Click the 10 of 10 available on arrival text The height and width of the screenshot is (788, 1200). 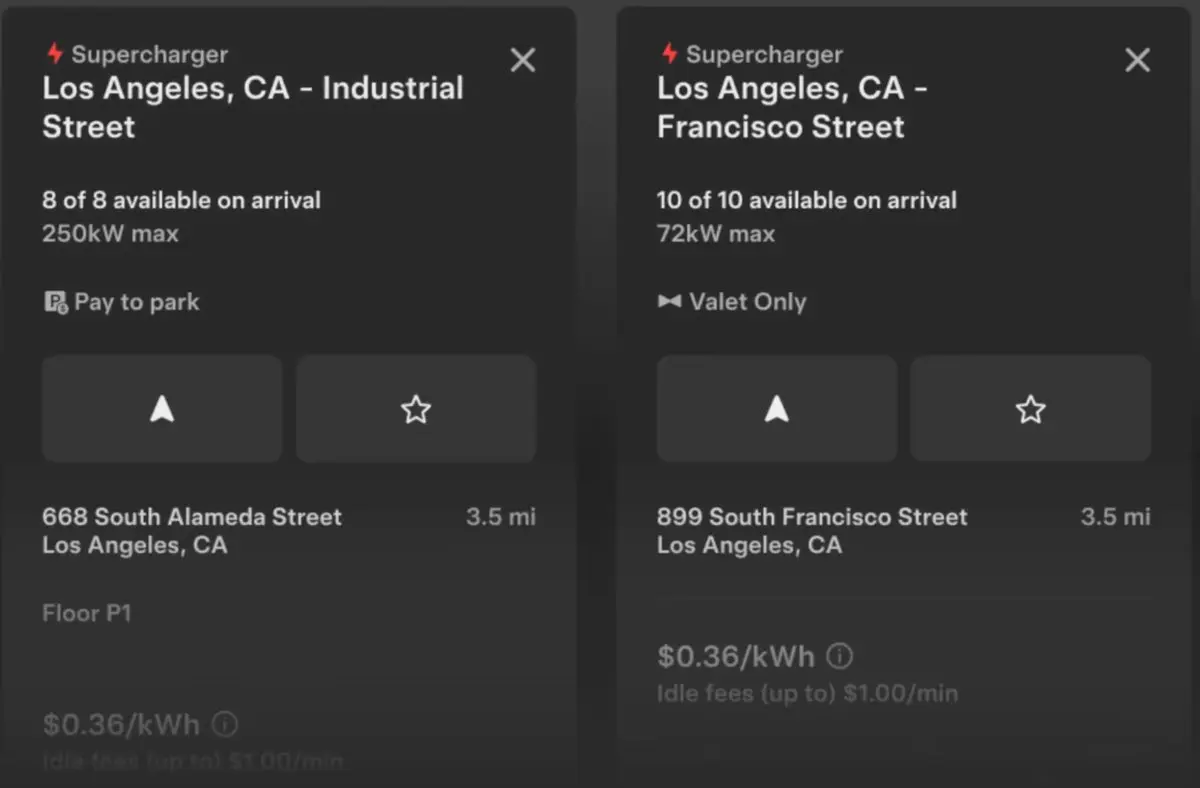coord(807,200)
